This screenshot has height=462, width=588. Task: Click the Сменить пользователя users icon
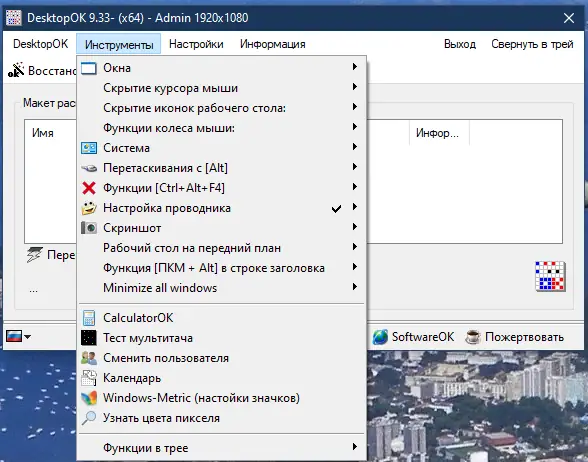[89, 358]
